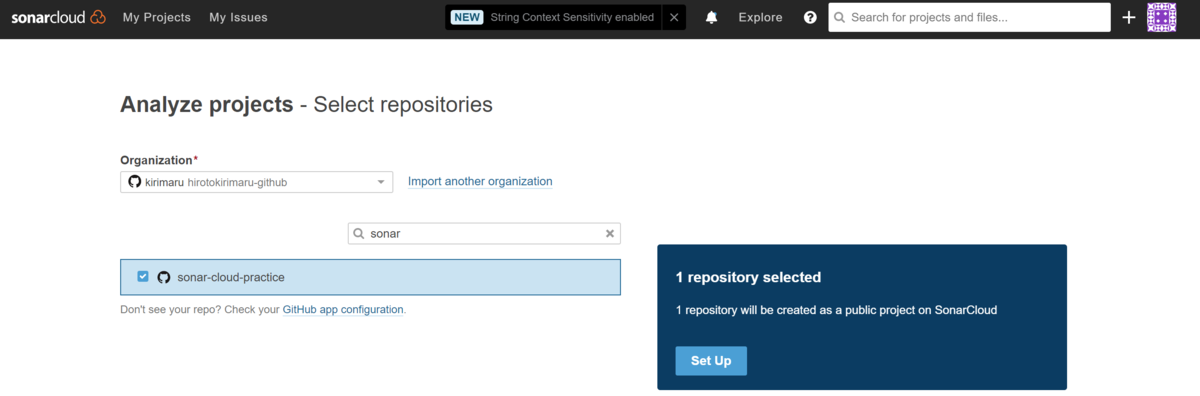Select the sonar-cloud-practice repository name
The height and width of the screenshot is (396, 1200).
point(231,277)
